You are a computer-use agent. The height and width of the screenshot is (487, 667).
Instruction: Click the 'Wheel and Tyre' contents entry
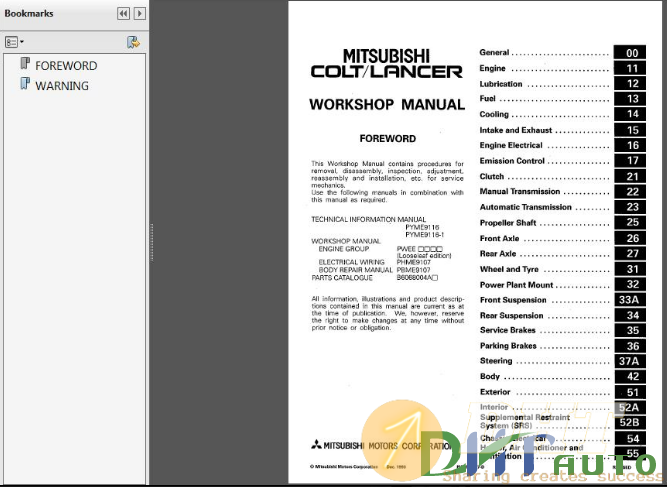tap(509, 269)
